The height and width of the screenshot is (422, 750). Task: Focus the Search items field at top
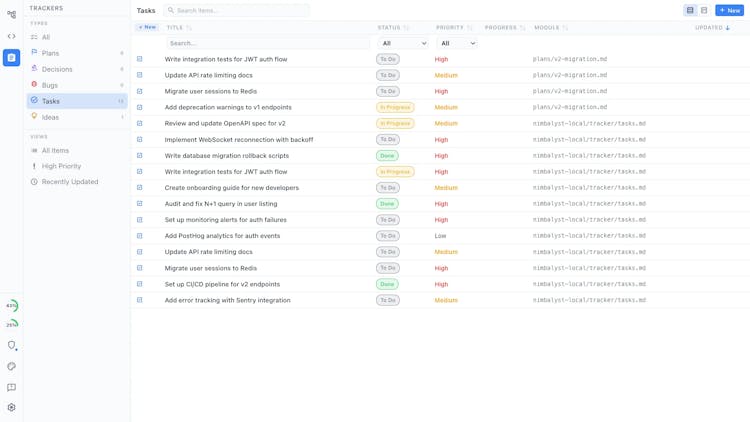pos(240,10)
